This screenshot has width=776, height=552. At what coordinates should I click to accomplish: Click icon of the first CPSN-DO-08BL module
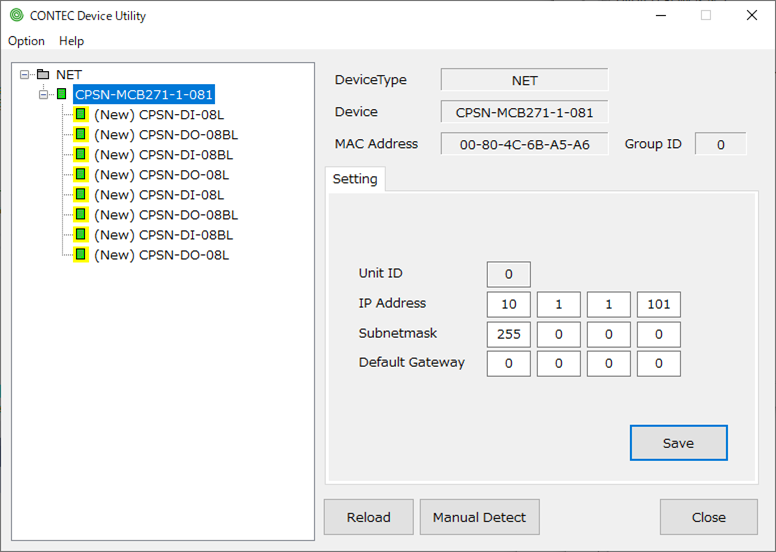pyautogui.click(x=81, y=134)
